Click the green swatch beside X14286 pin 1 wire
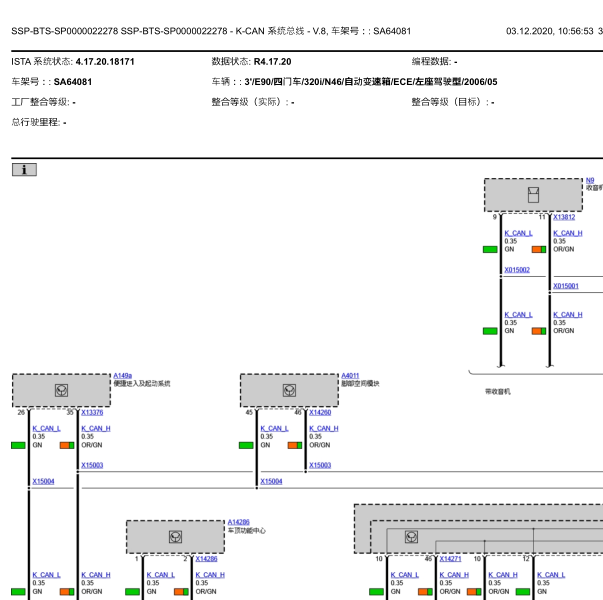 point(132,592)
